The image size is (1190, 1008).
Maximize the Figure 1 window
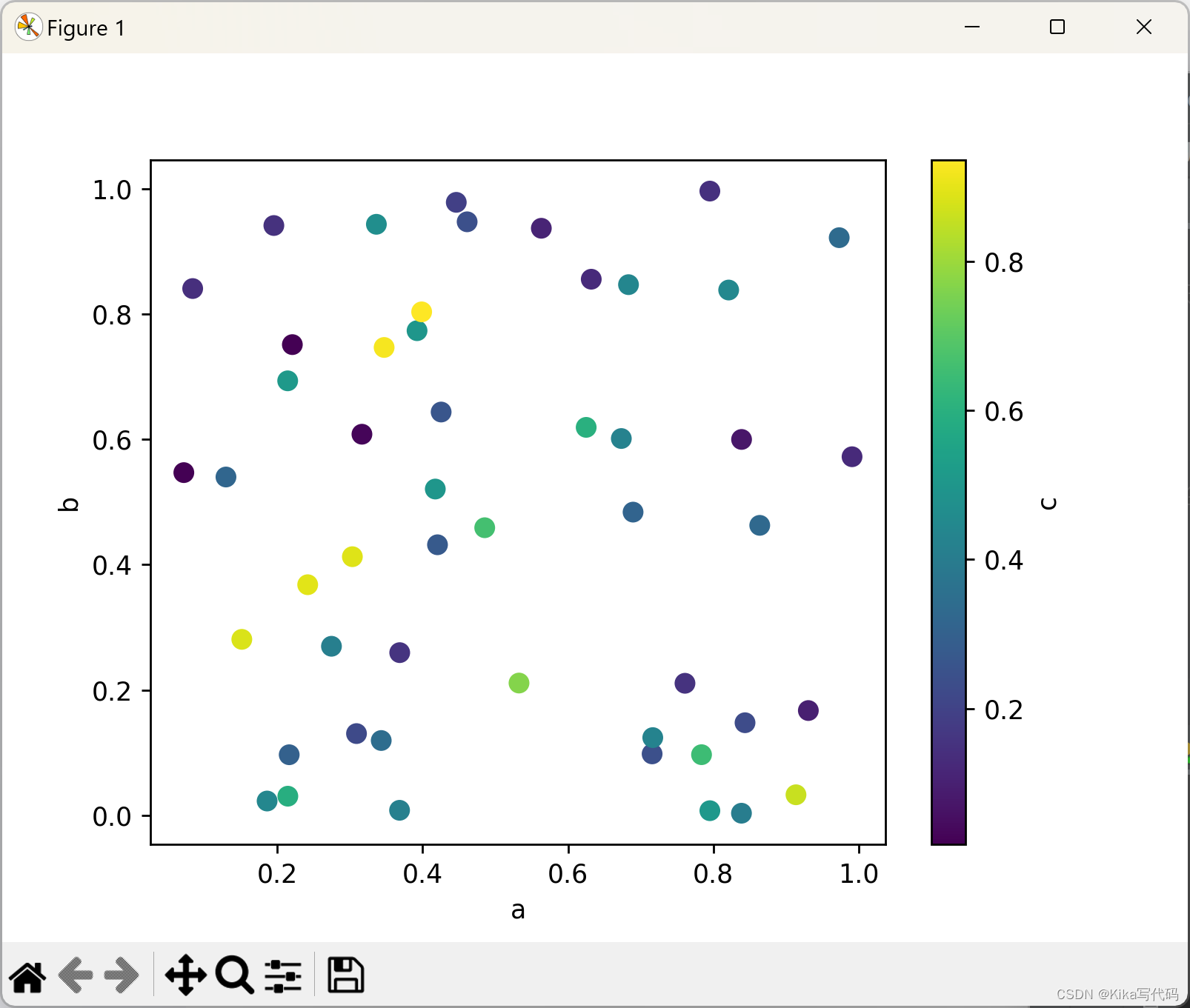click(1057, 27)
